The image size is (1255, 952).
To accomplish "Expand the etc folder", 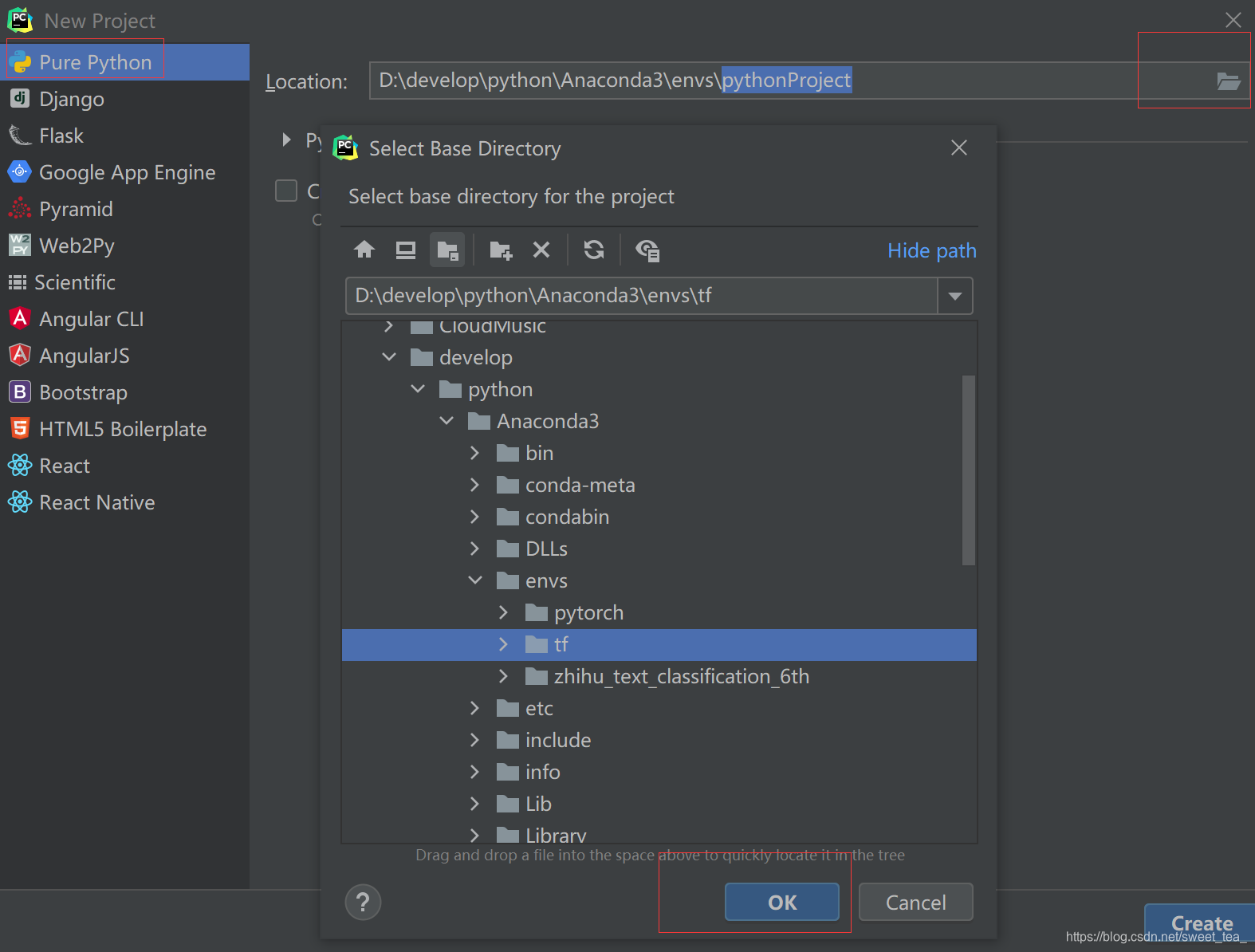I will click(x=475, y=708).
